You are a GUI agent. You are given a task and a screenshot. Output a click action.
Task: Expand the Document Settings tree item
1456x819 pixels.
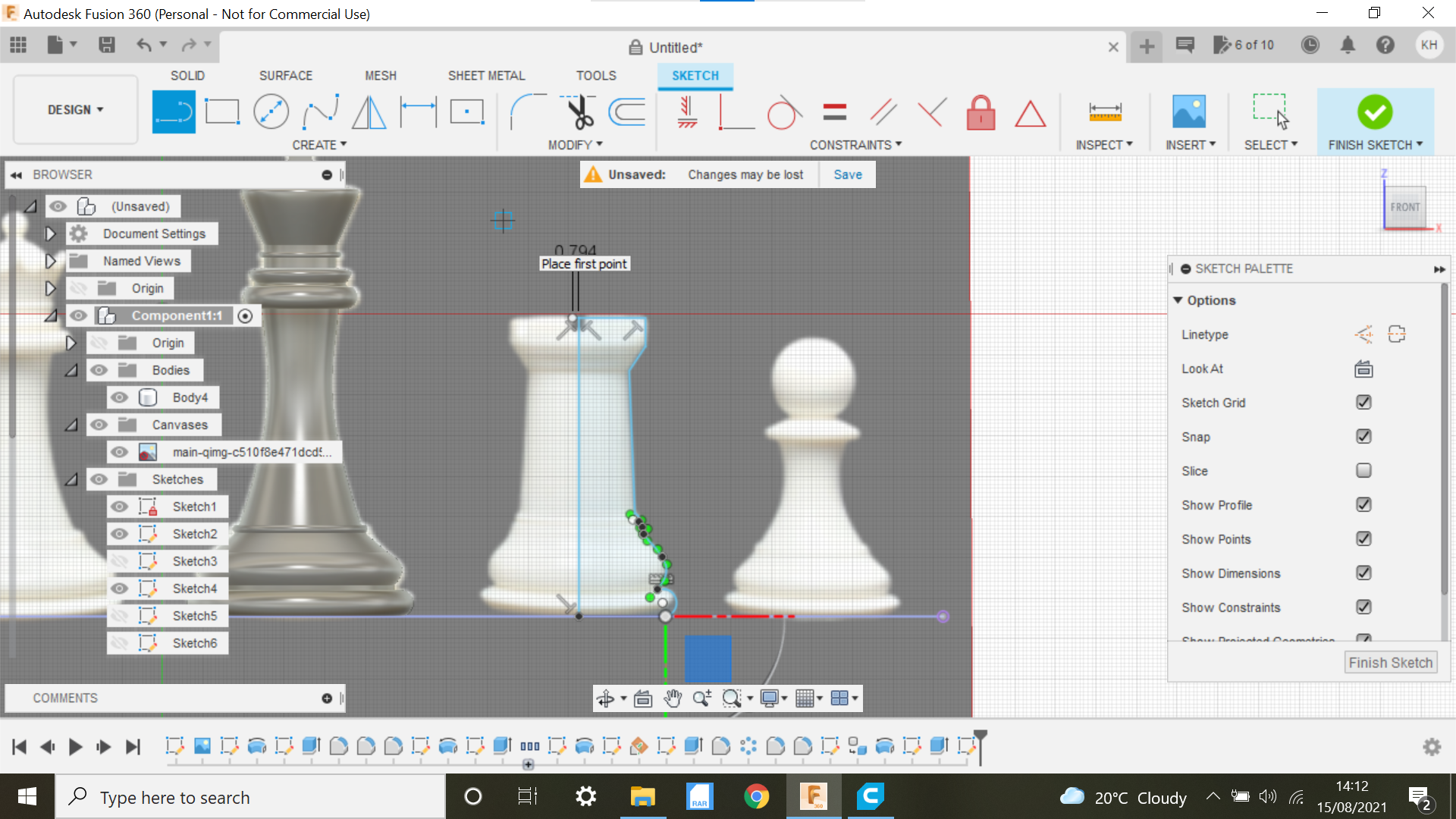click(x=50, y=234)
